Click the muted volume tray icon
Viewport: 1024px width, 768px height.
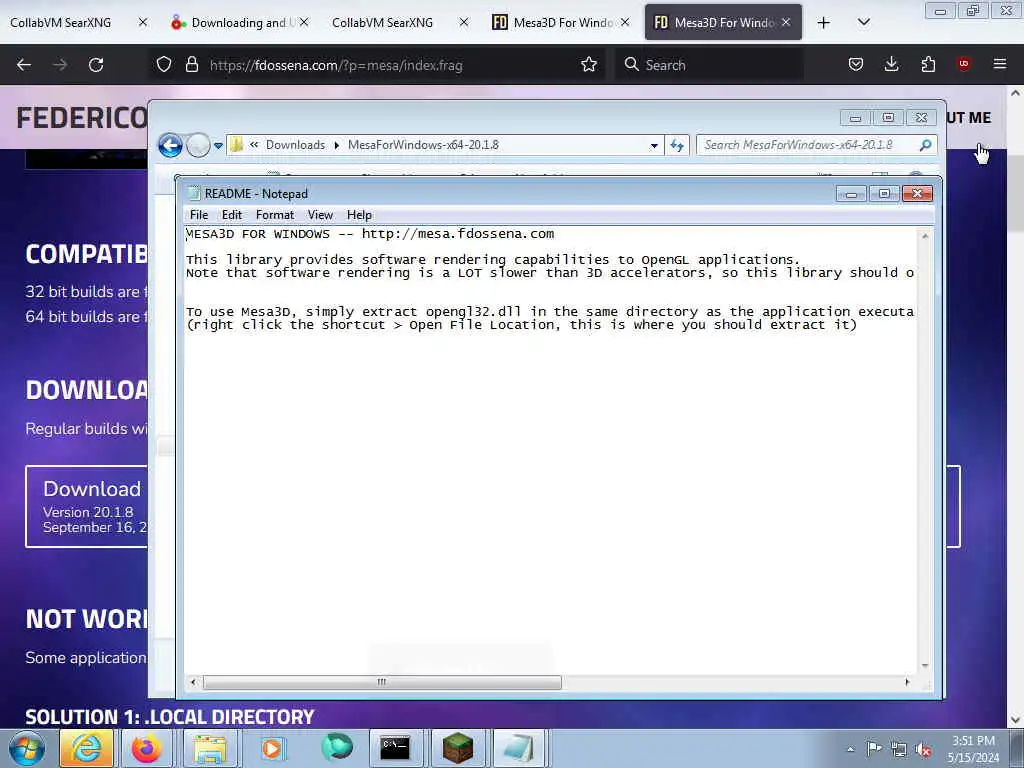click(x=923, y=750)
